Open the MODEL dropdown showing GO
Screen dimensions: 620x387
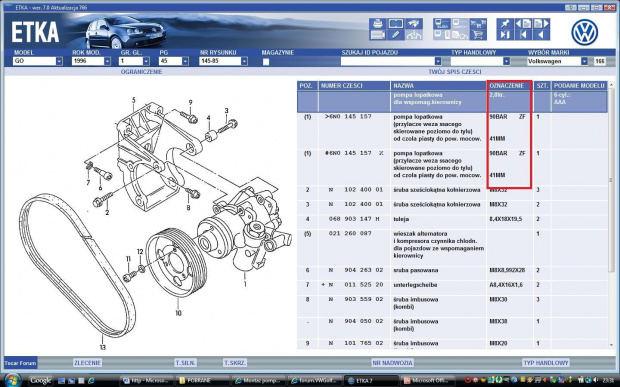(38, 61)
